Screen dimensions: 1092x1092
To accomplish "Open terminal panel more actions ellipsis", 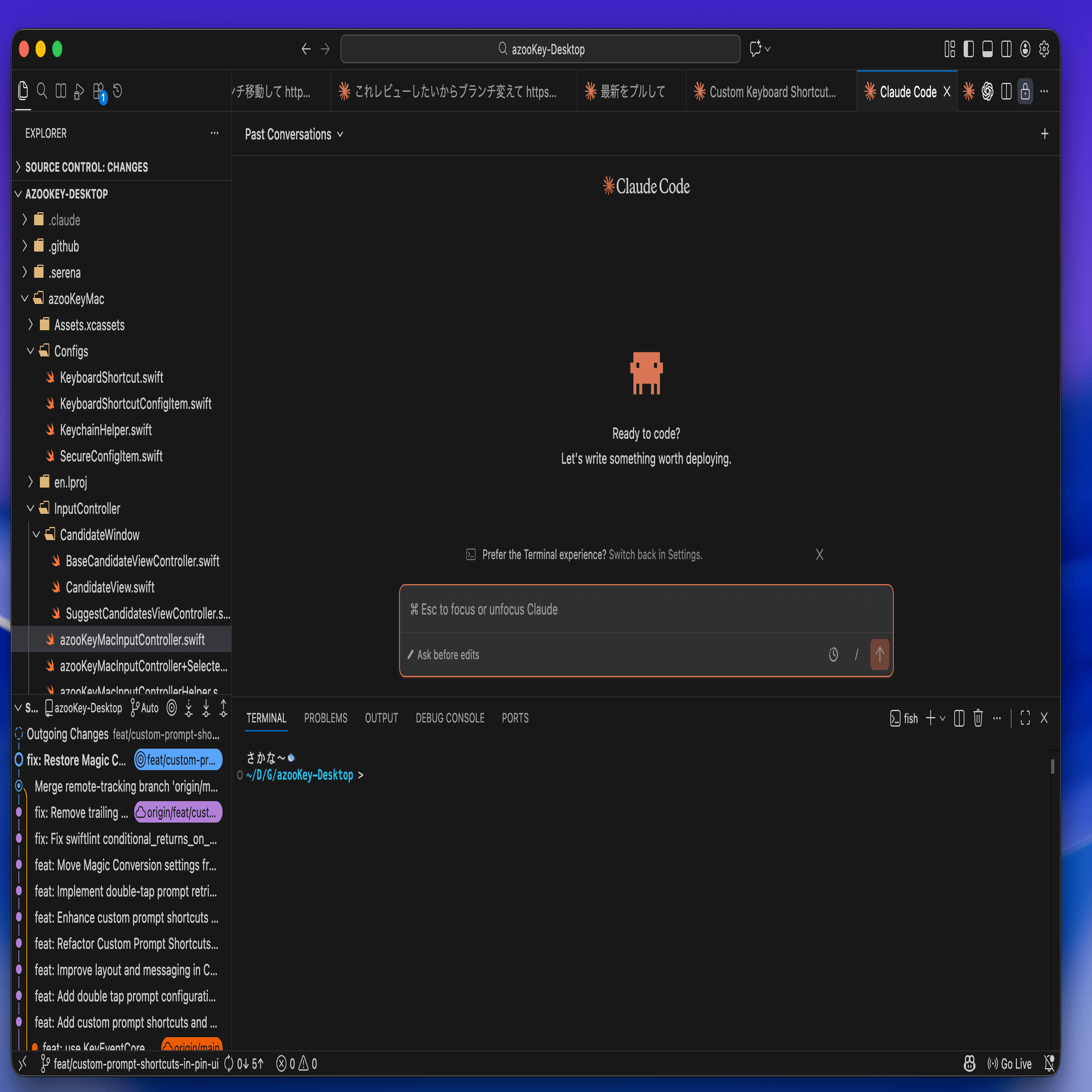I will pos(997,718).
